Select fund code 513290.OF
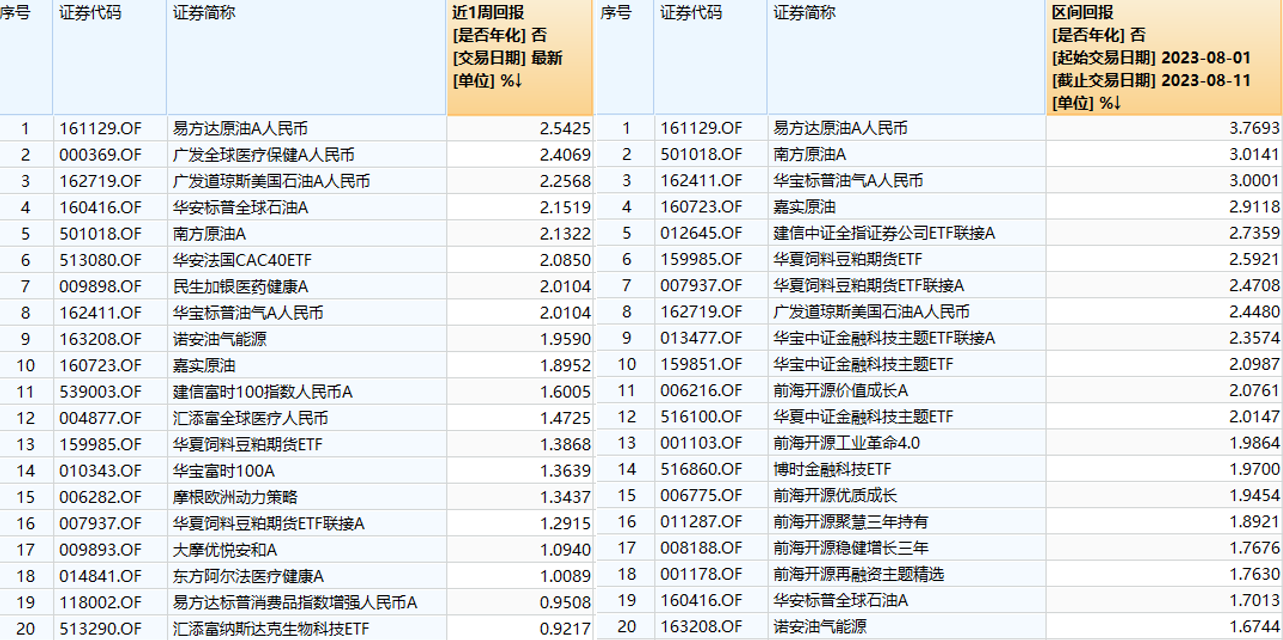The width and height of the screenshot is (1283, 640). click(x=101, y=628)
